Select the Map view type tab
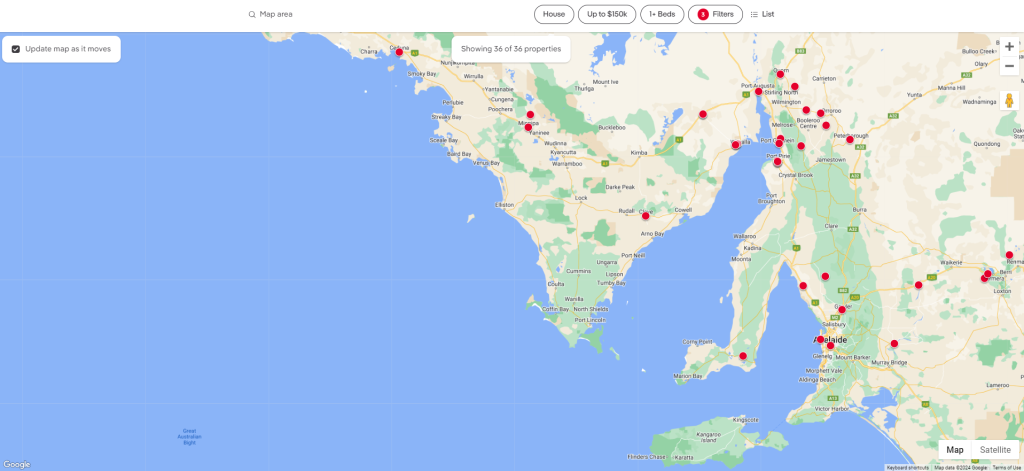The height and width of the screenshot is (471, 1024). 955,450
